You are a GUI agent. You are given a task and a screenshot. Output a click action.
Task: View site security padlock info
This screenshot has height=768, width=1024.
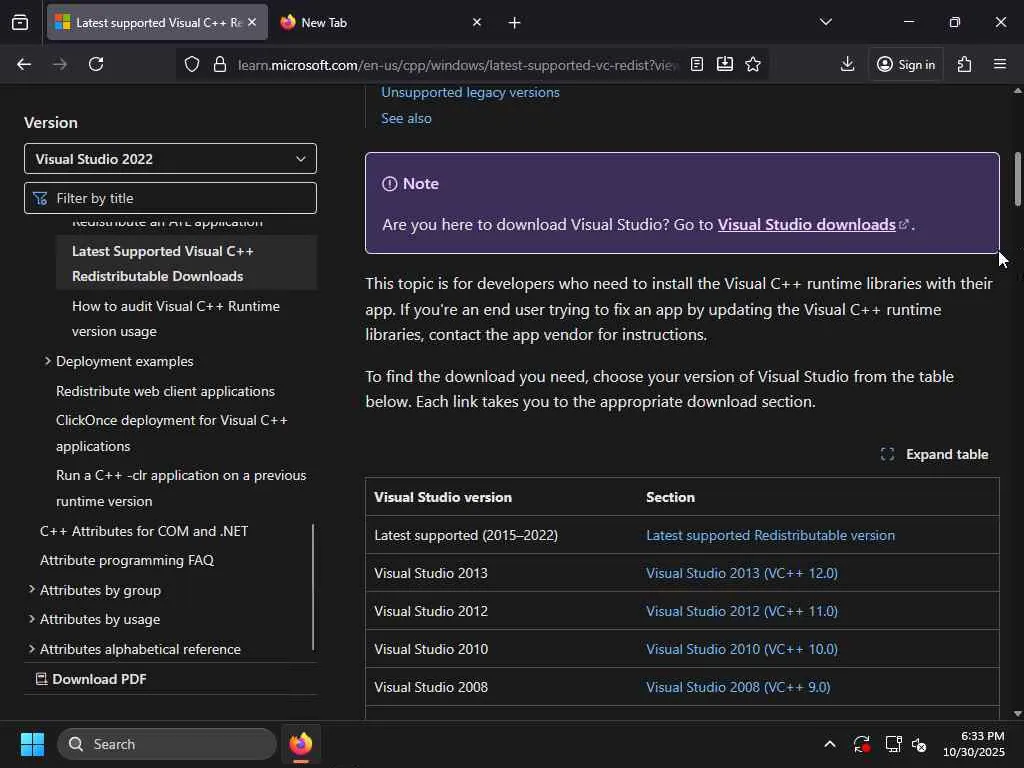[220, 64]
